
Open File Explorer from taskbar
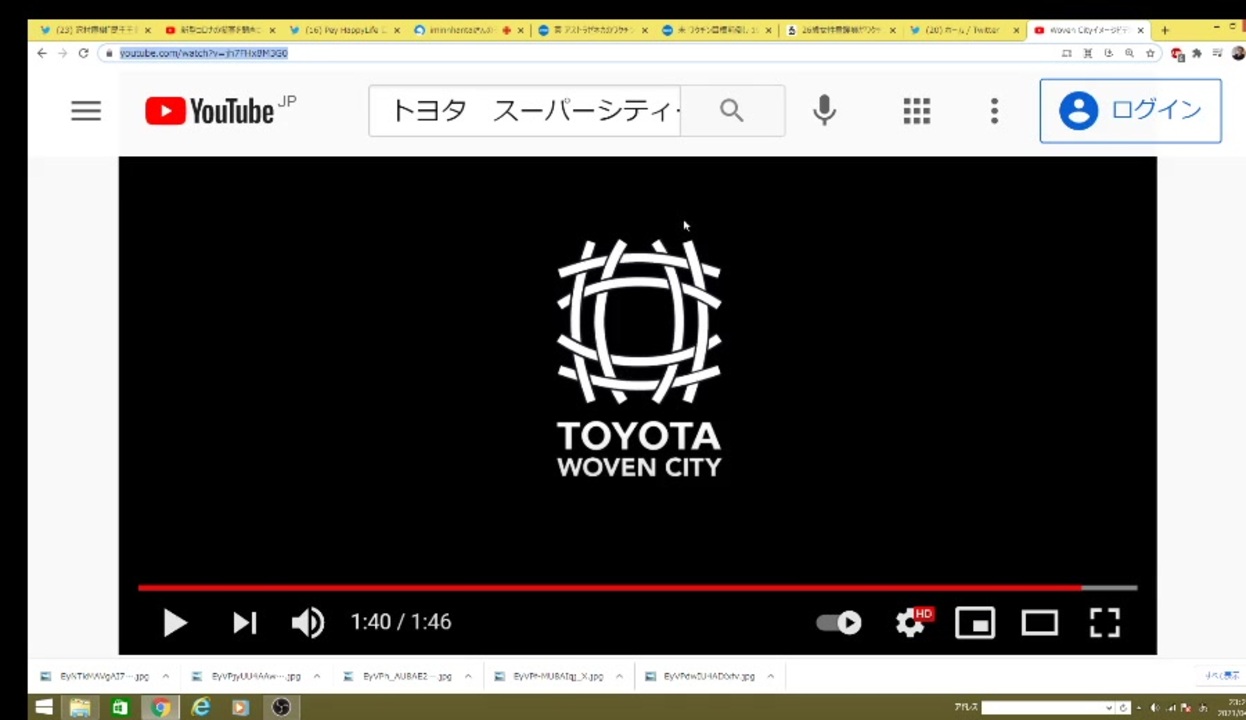[80, 707]
